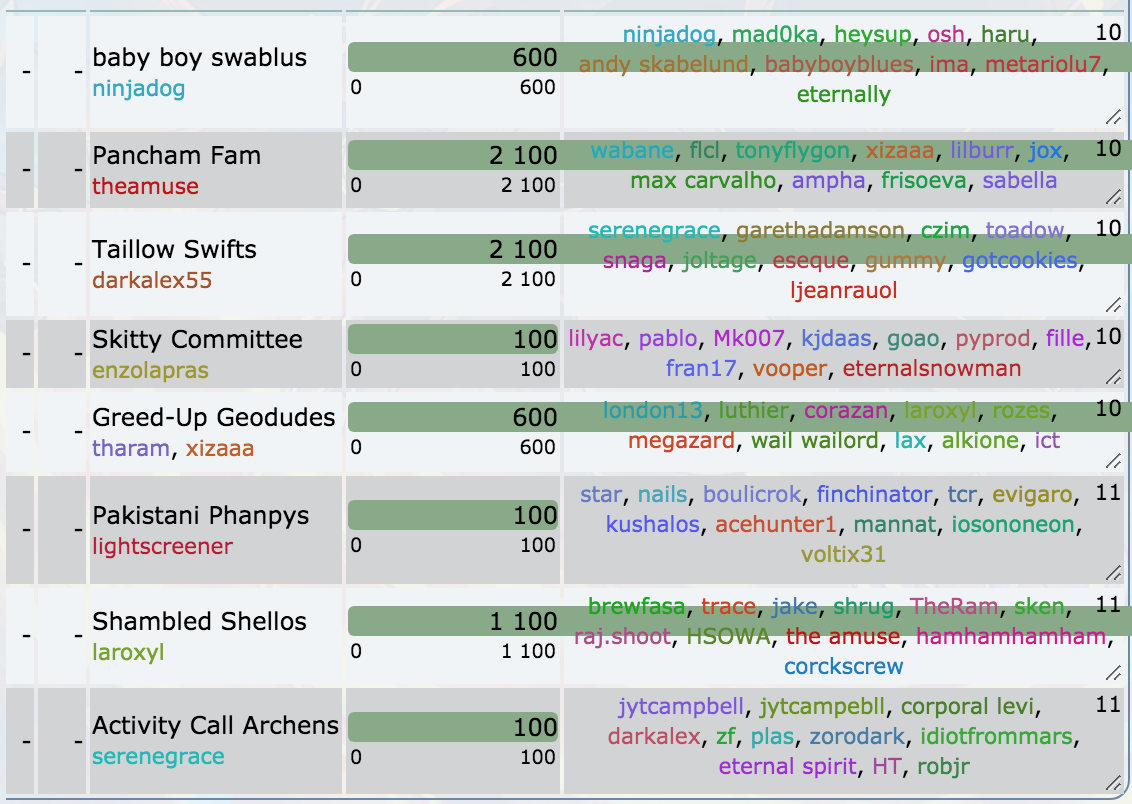Click the resize handle of Pancham Fam roster
This screenshot has height=804, width=1132.
(1113, 196)
